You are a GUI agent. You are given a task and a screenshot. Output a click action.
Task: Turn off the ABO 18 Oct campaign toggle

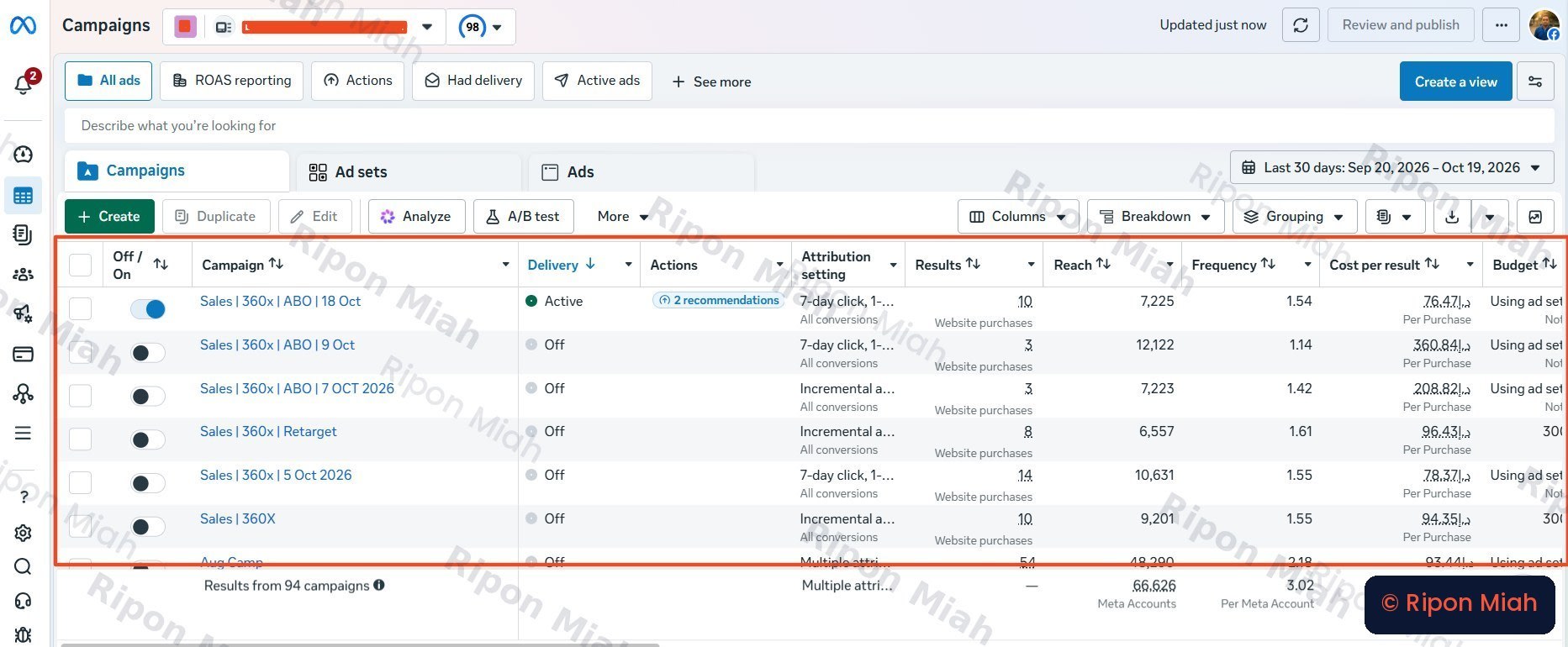(148, 309)
